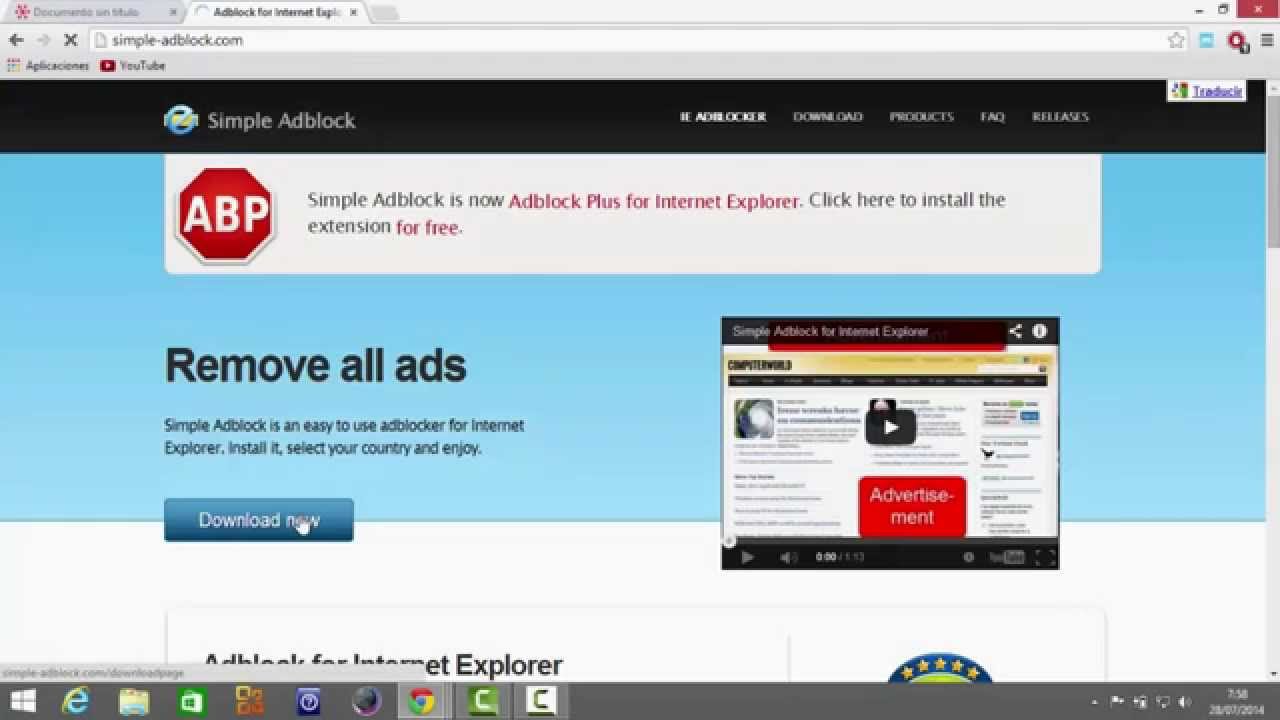
Task: Open a new tab
Action: point(384,12)
